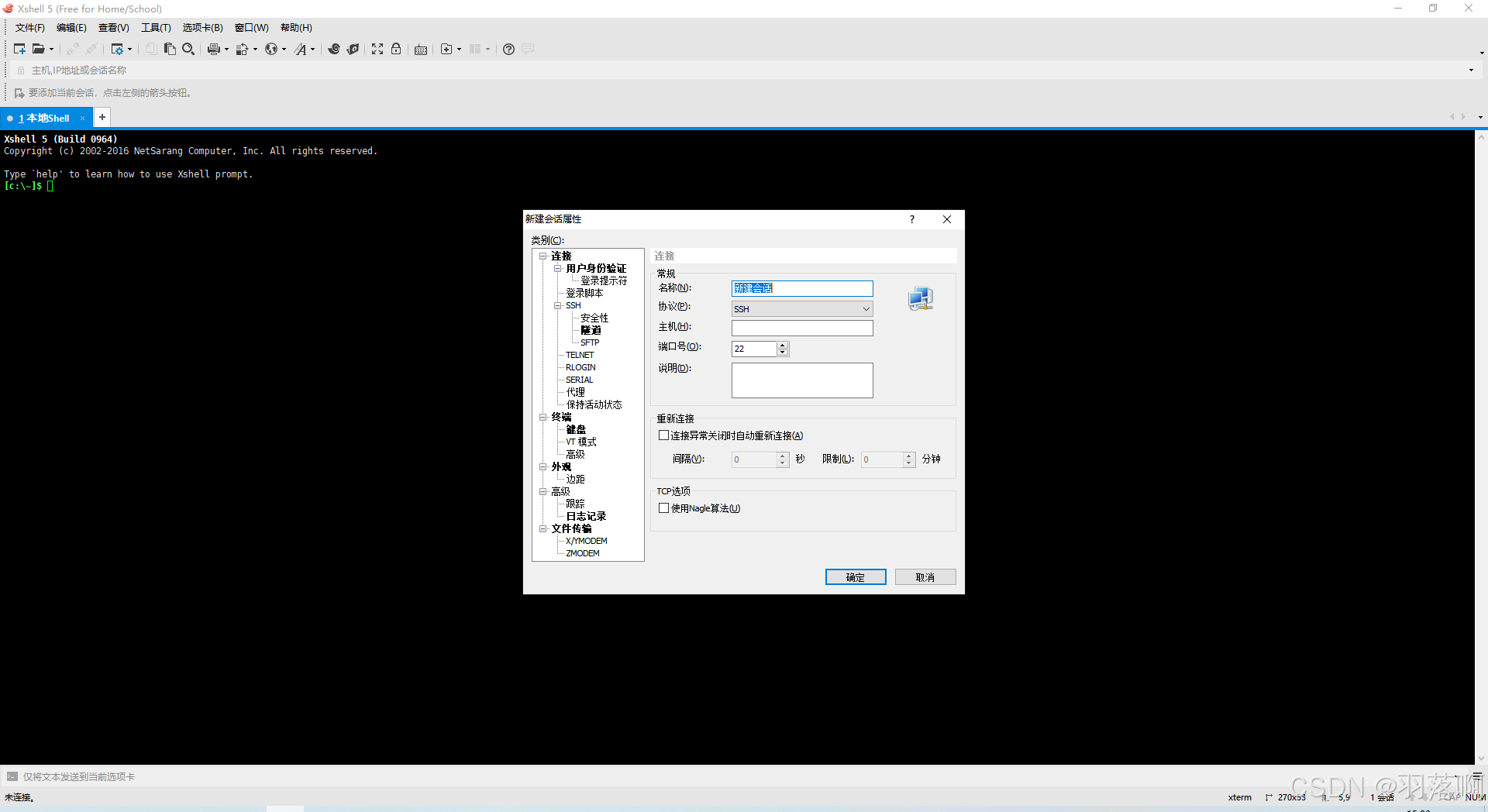The image size is (1488, 812).
Task: Click the 取消 button
Action: [925, 577]
